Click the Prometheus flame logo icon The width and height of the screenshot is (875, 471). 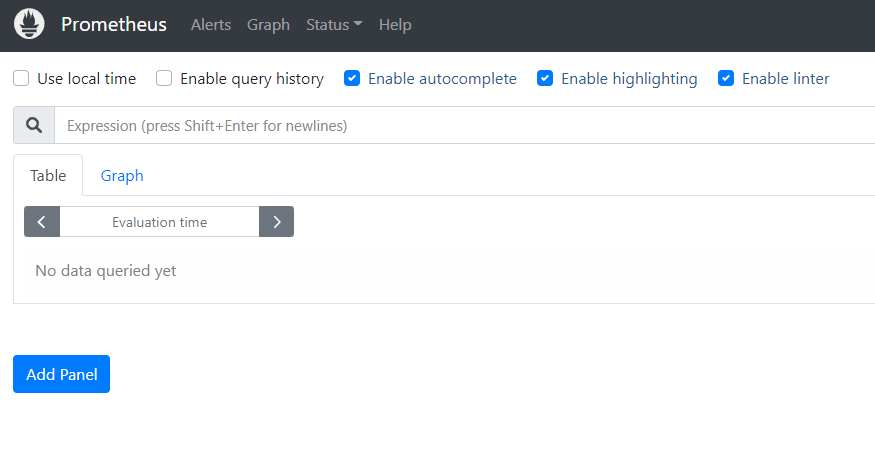pos(29,24)
